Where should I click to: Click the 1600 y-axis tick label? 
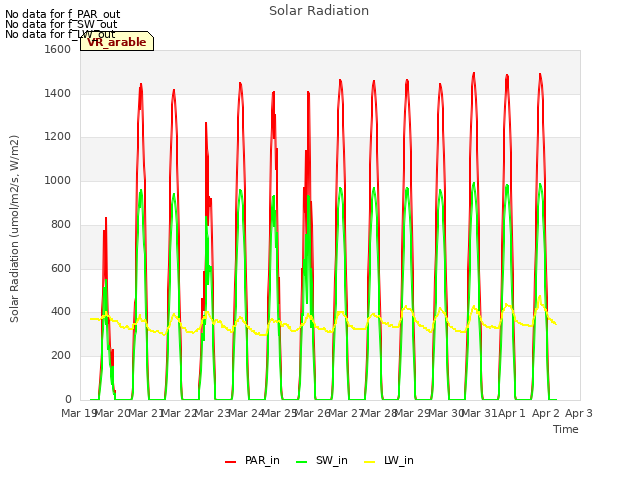coord(57,49)
